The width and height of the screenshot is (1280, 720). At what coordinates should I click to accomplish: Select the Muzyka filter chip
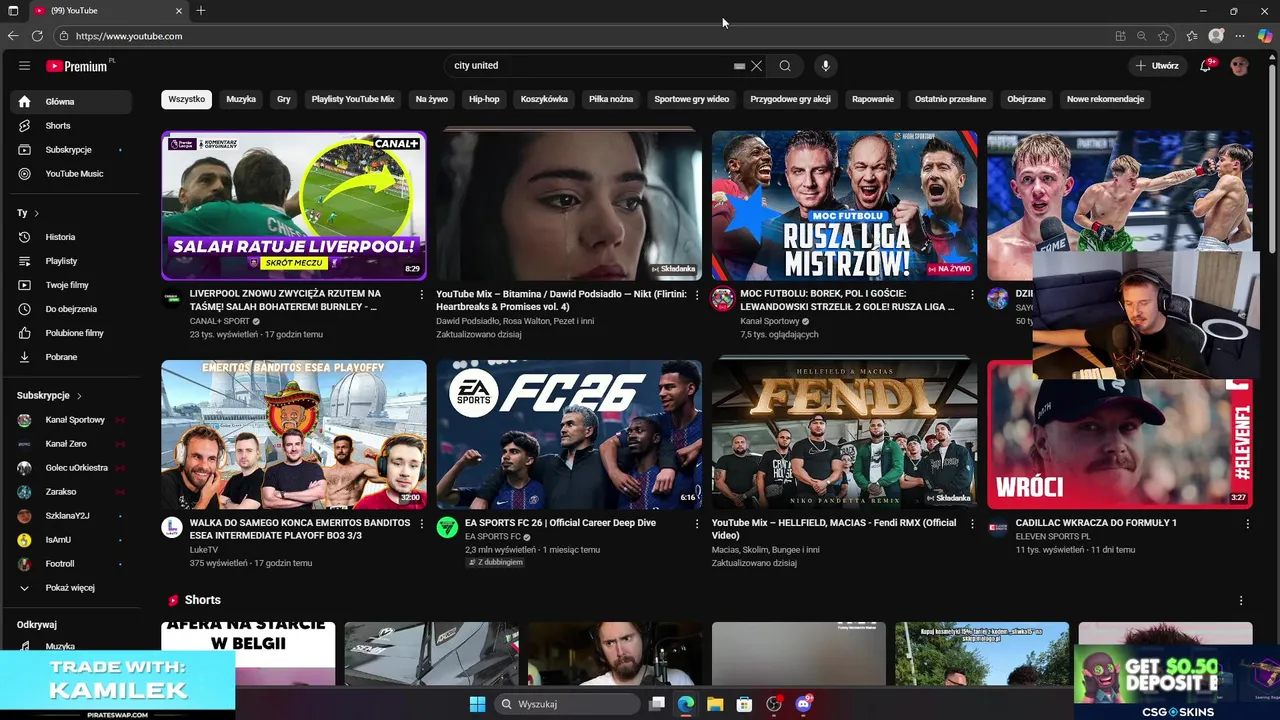[241, 99]
